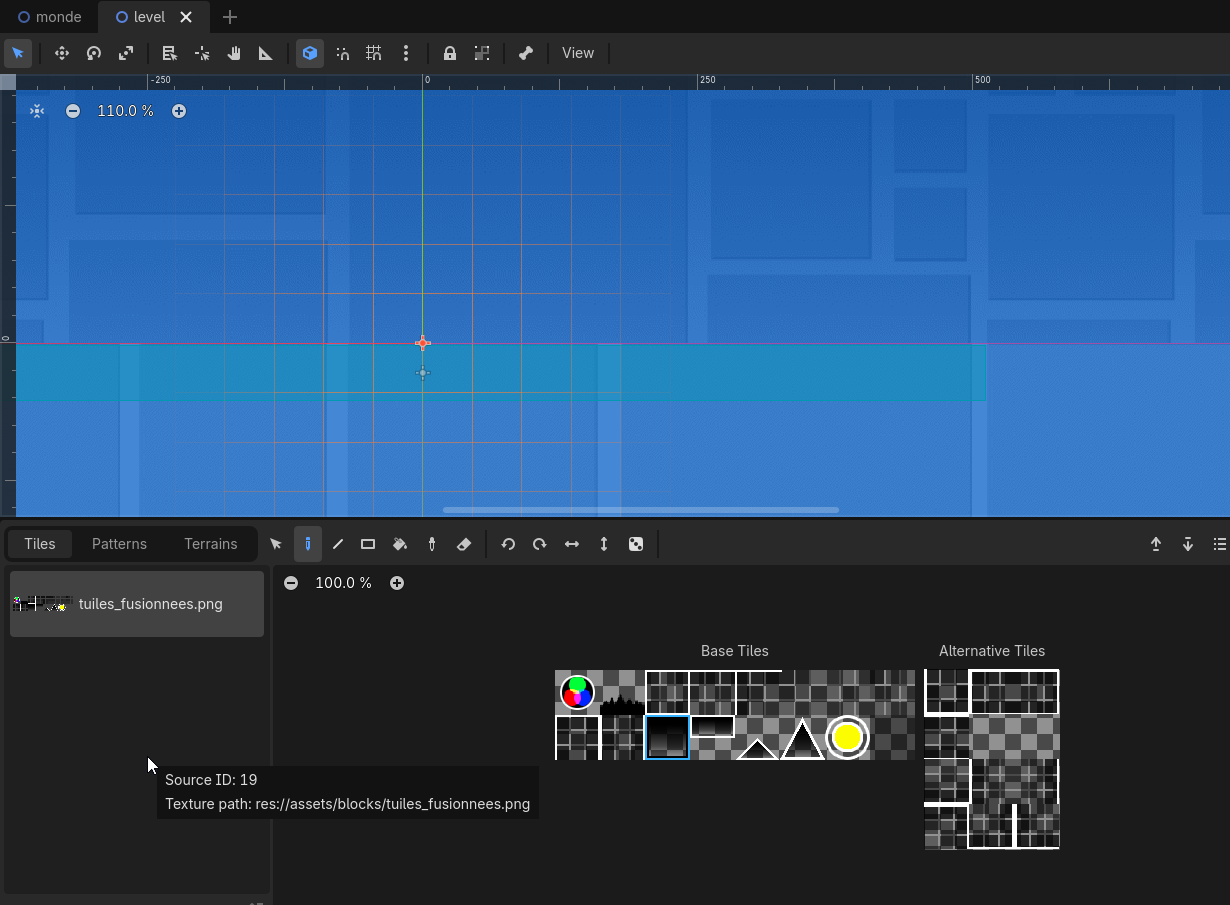Add a new scene tab
This screenshot has height=905, width=1230.
point(230,17)
